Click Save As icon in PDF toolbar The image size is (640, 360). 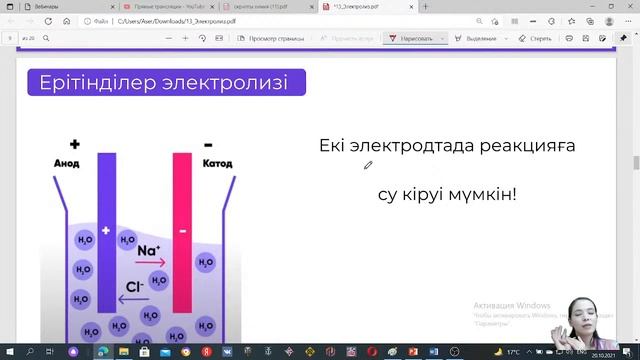[602, 38]
